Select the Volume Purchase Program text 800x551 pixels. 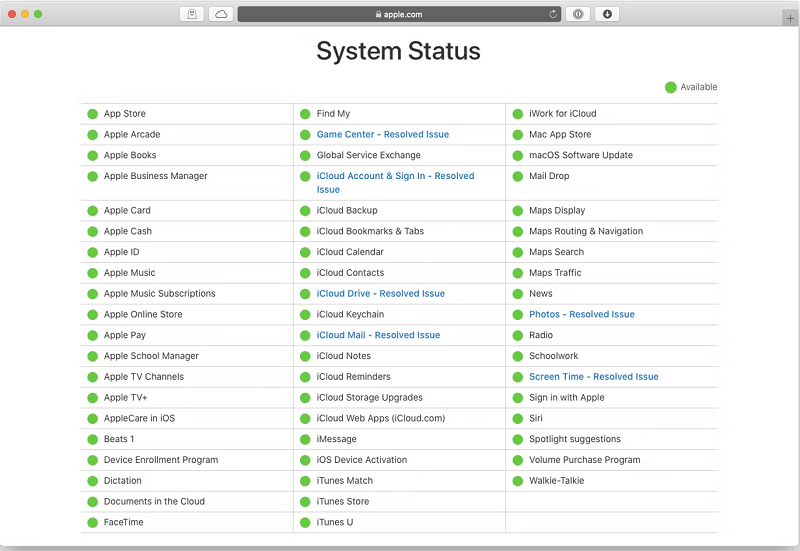(585, 460)
